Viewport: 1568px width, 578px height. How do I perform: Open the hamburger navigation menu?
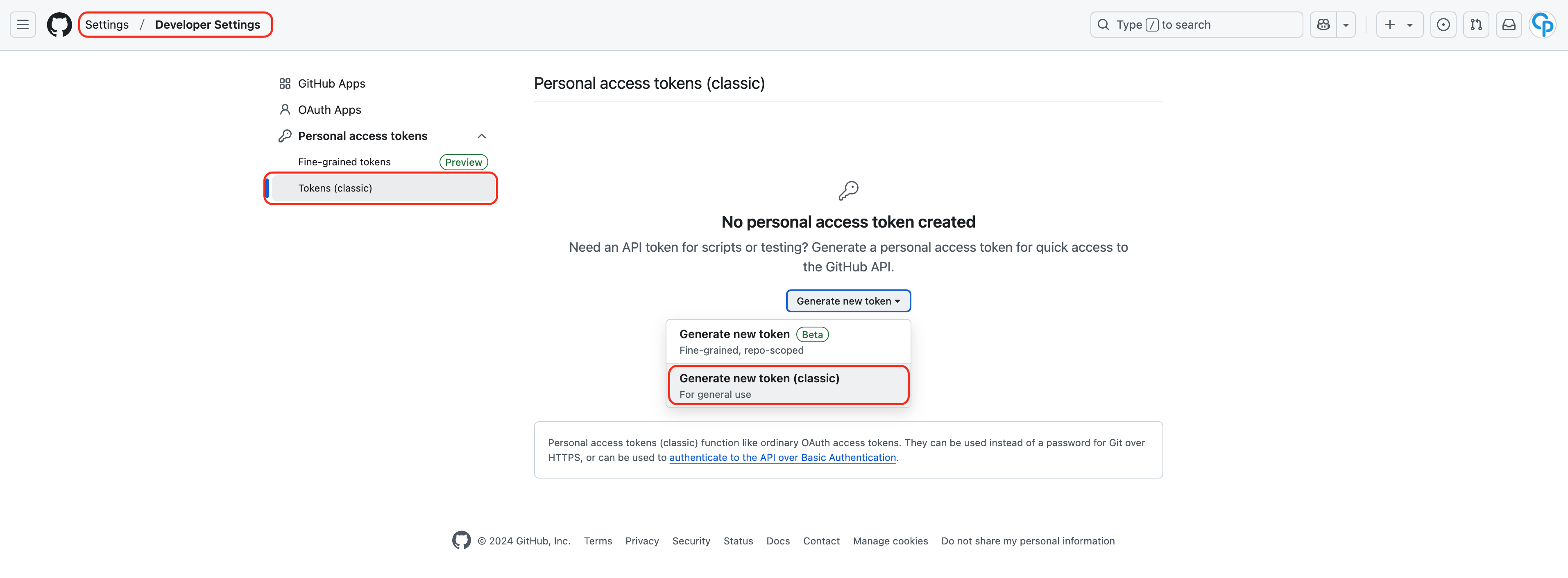point(23,24)
